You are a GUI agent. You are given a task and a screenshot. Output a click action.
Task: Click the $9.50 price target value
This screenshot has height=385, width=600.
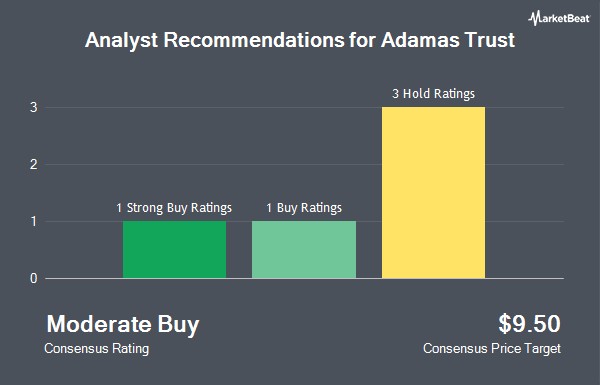tap(529, 324)
